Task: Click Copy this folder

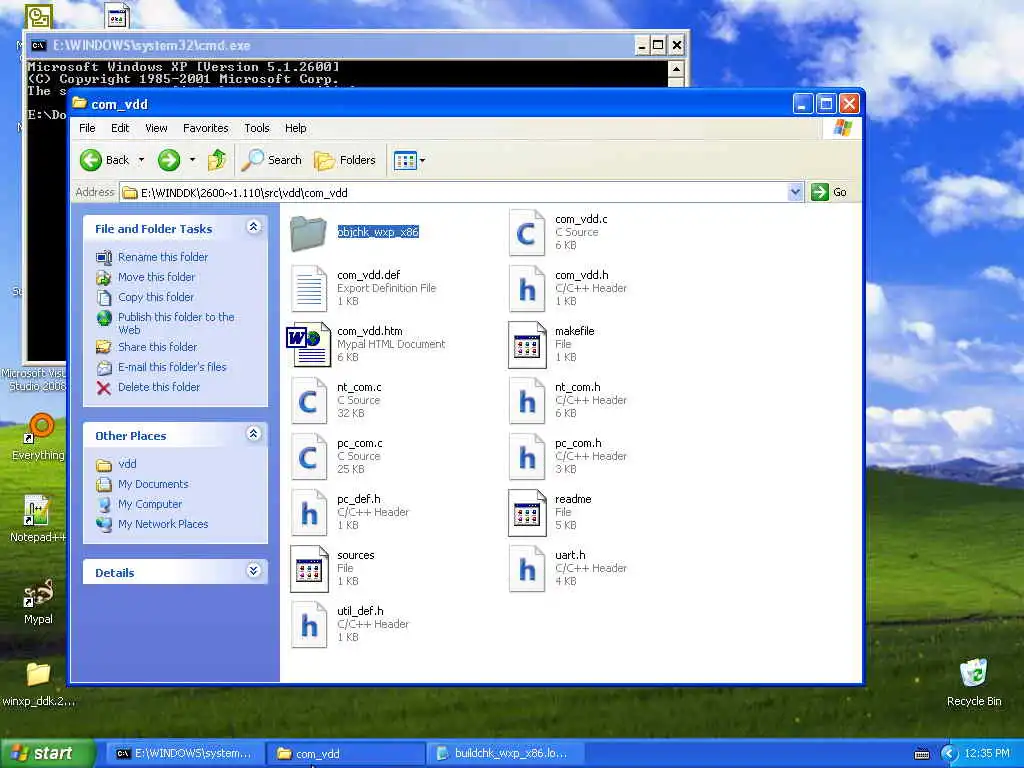Action: coord(155,297)
